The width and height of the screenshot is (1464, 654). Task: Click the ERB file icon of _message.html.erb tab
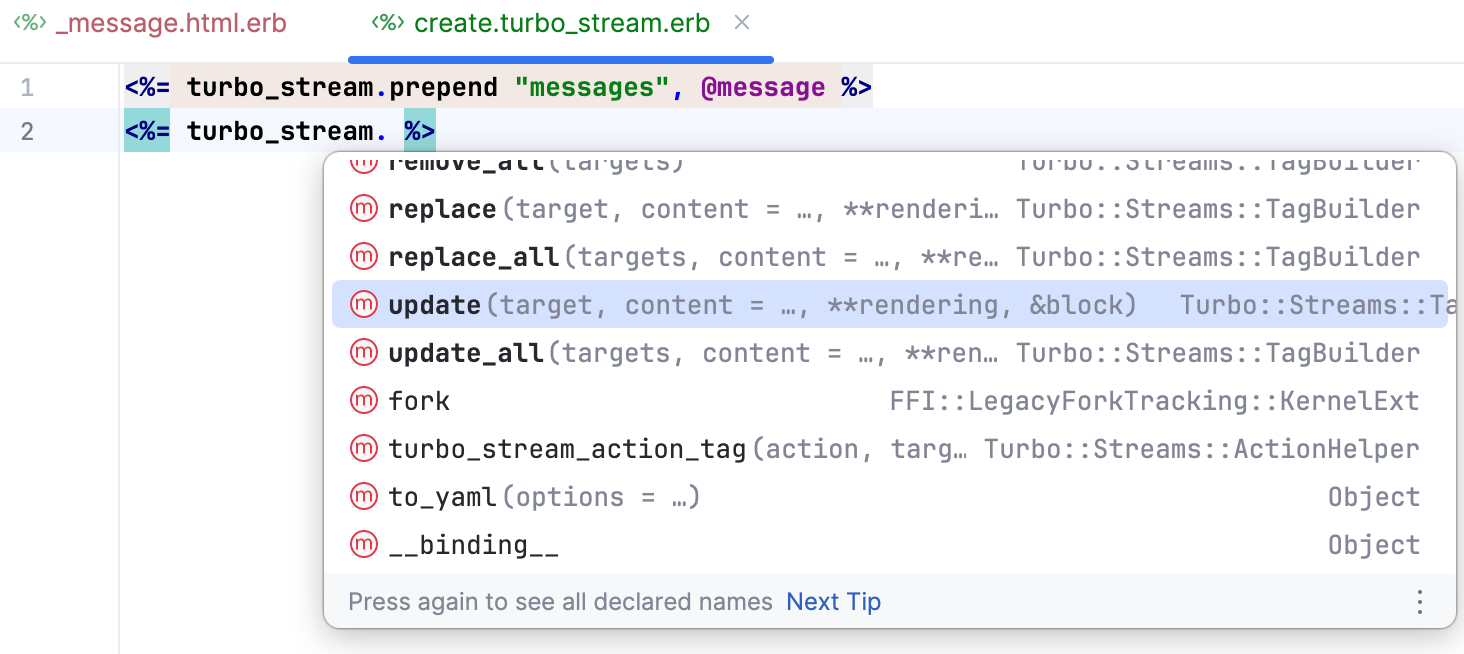coord(30,23)
